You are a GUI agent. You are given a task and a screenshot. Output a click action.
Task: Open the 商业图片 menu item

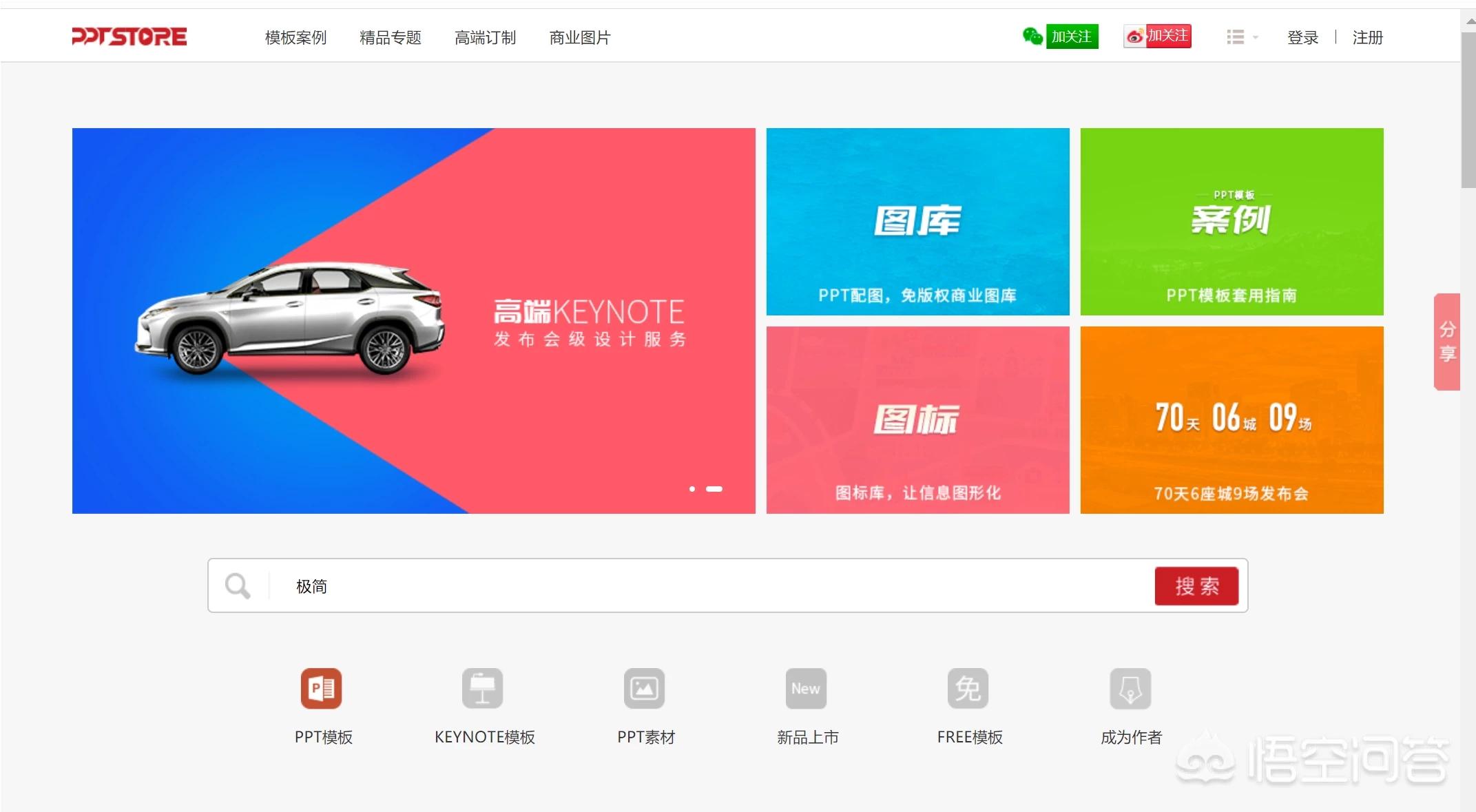580,38
